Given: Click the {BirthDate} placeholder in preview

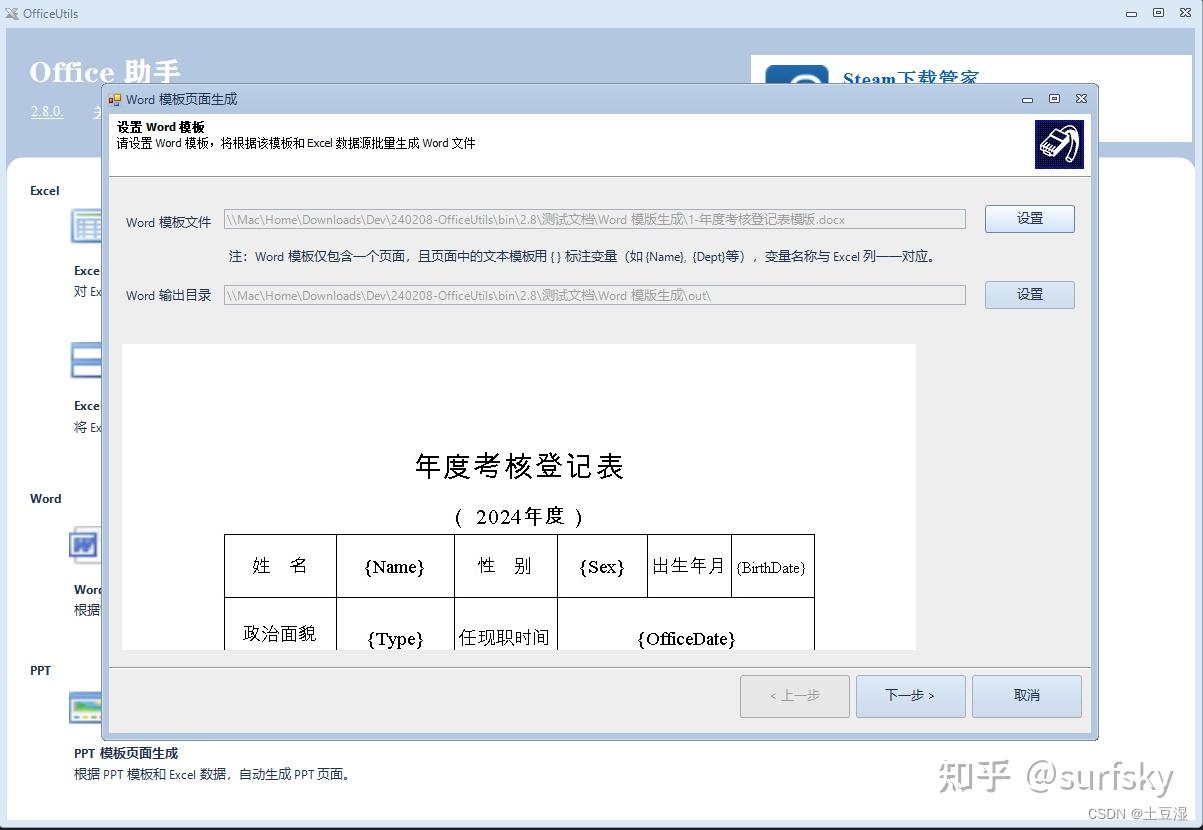Looking at the screenshot, I should 771,568.
